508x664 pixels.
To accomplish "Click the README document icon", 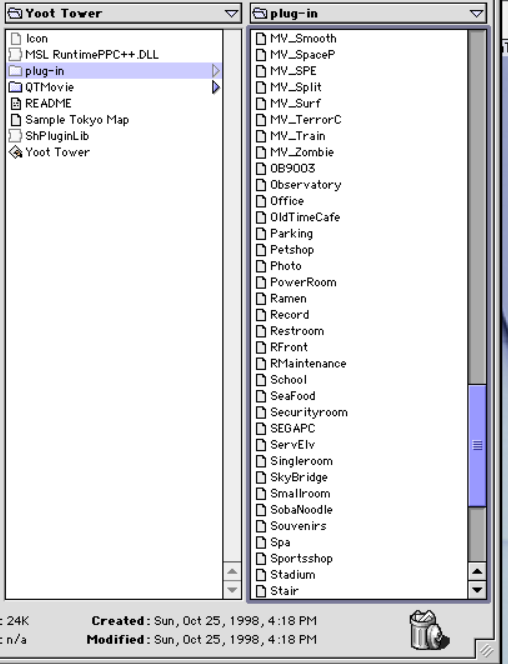I will (x=16, y=103).
